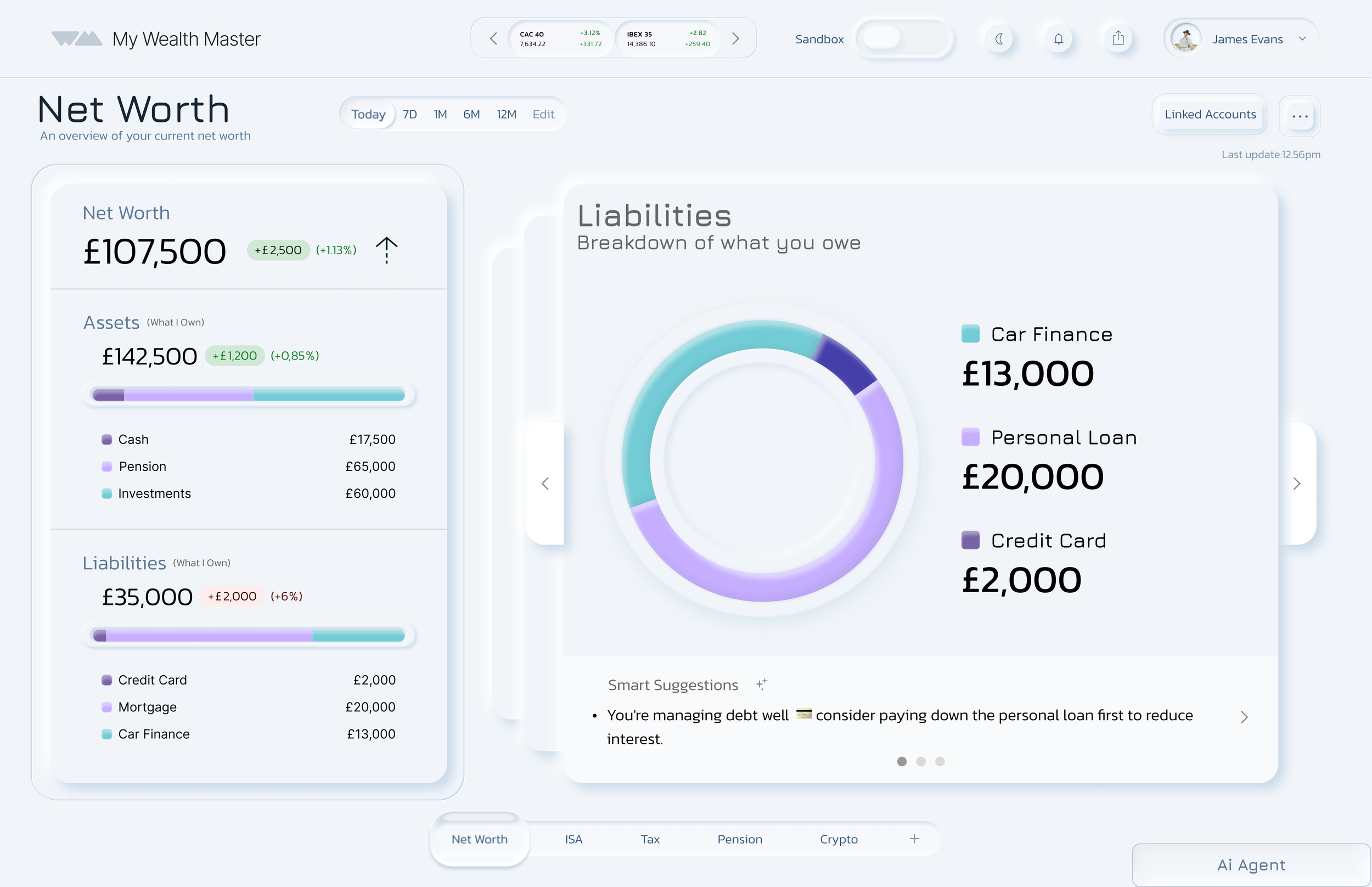The height and width of the screenshot is (887, 1372).
Task: Click the share export icon
Action: (x=1117, y=39)
